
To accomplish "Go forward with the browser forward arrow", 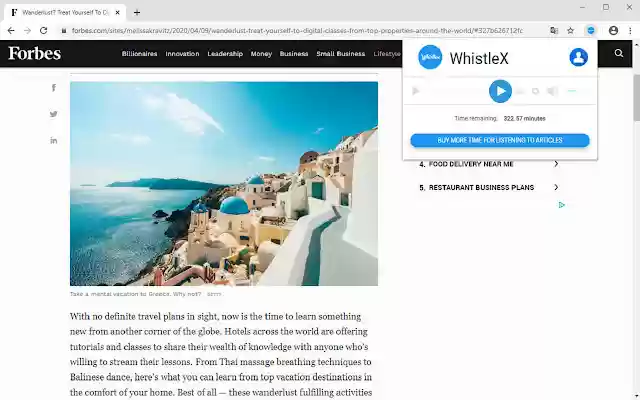I will tap(27, 31).
